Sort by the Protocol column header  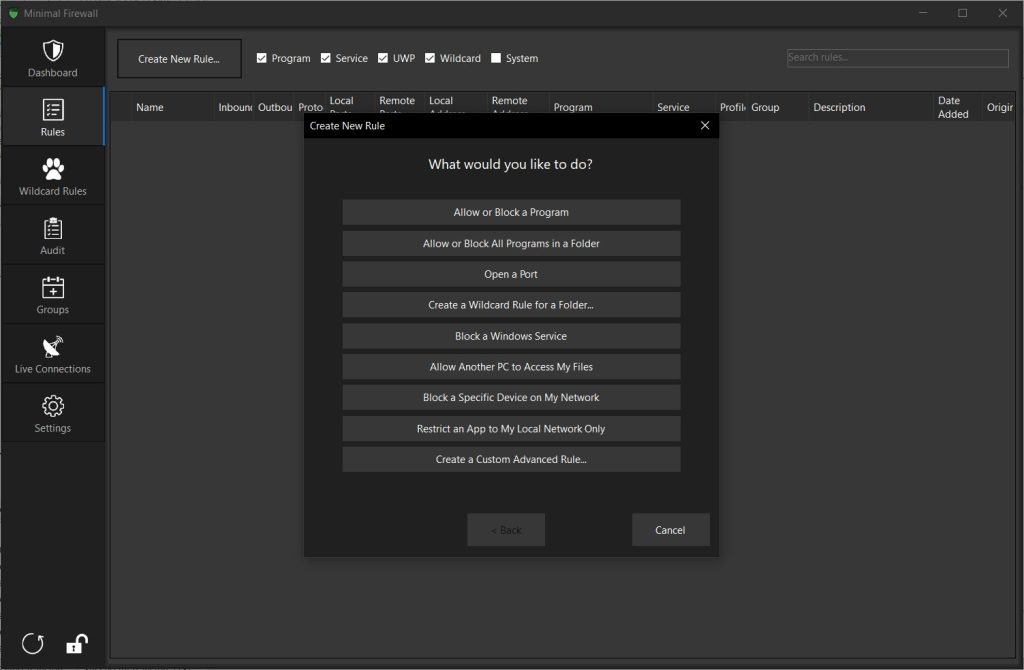click(310, 107)
